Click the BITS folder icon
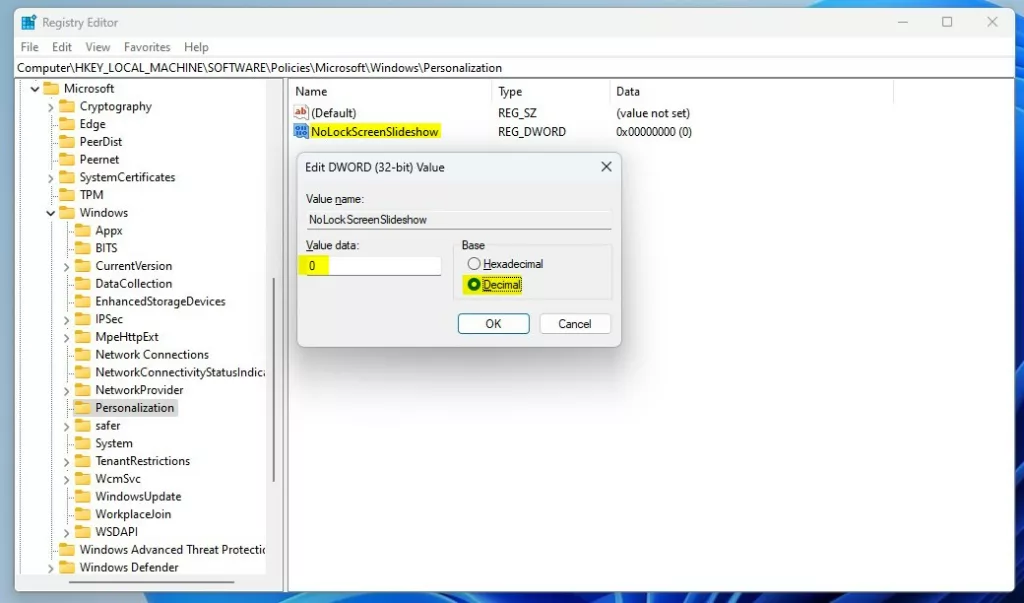 [82, 248]
